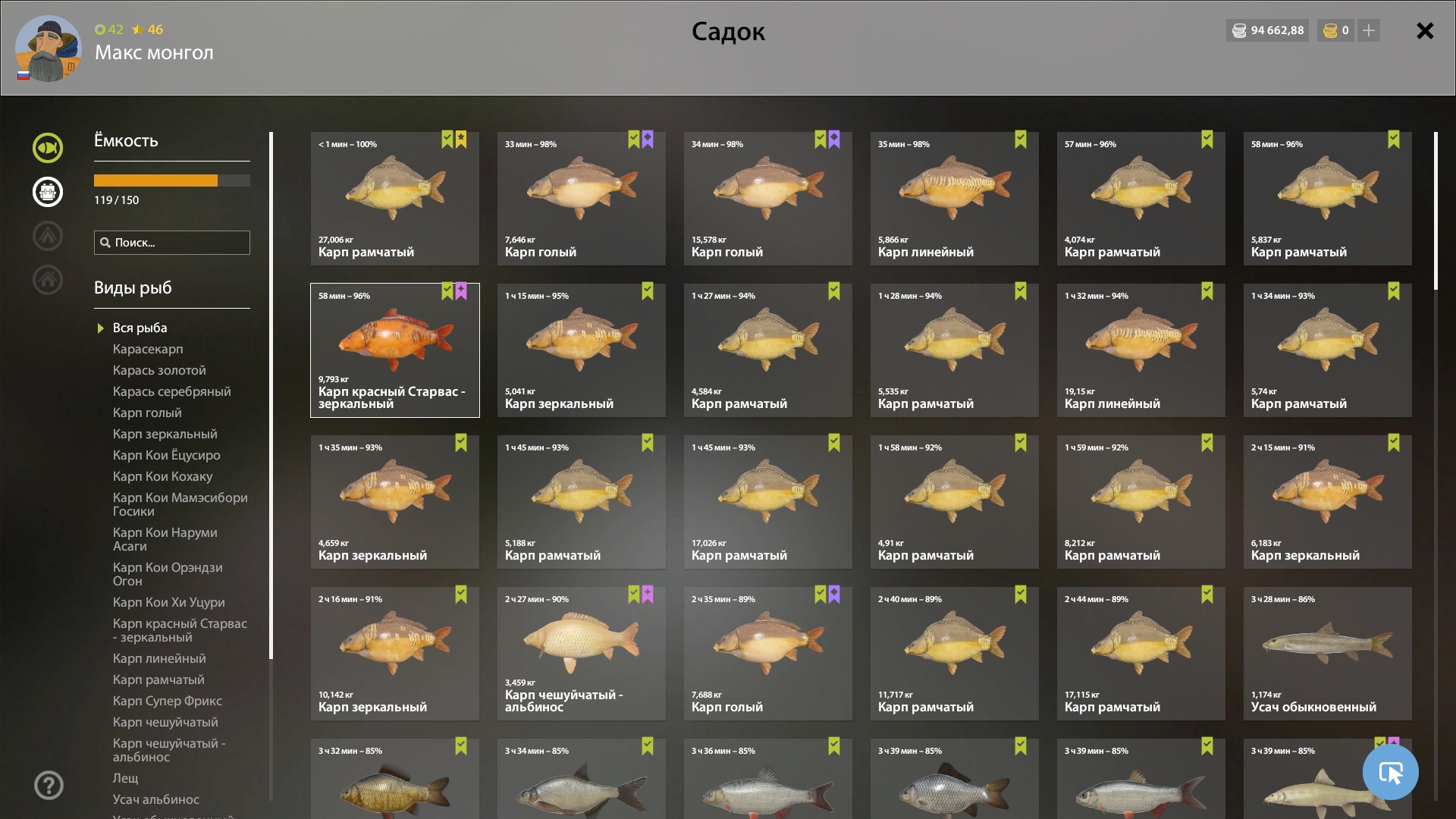
Task: Focus the Поиск search field
Action: point(172,243)
